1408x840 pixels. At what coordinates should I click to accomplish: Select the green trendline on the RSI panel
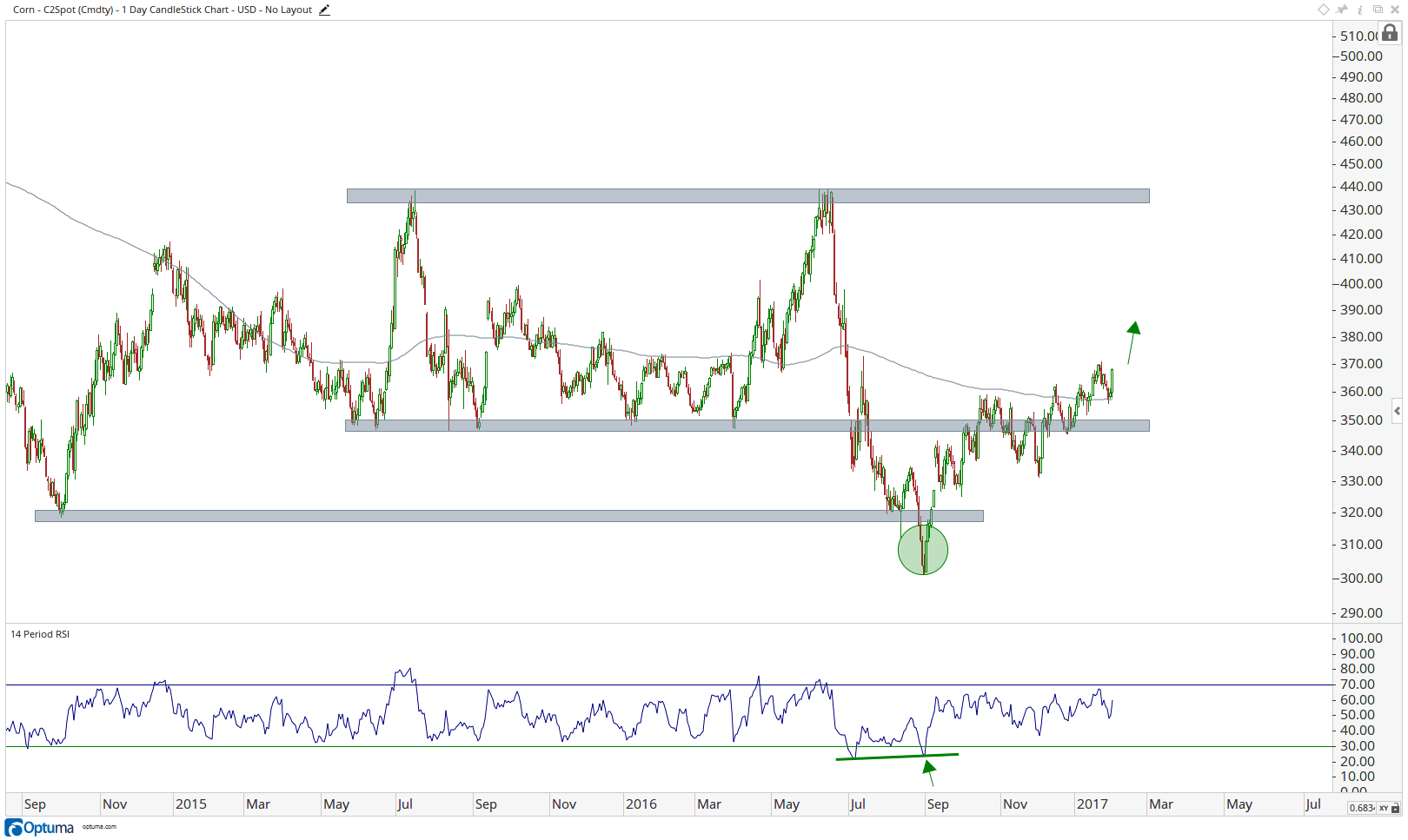(x=897, y=757)
